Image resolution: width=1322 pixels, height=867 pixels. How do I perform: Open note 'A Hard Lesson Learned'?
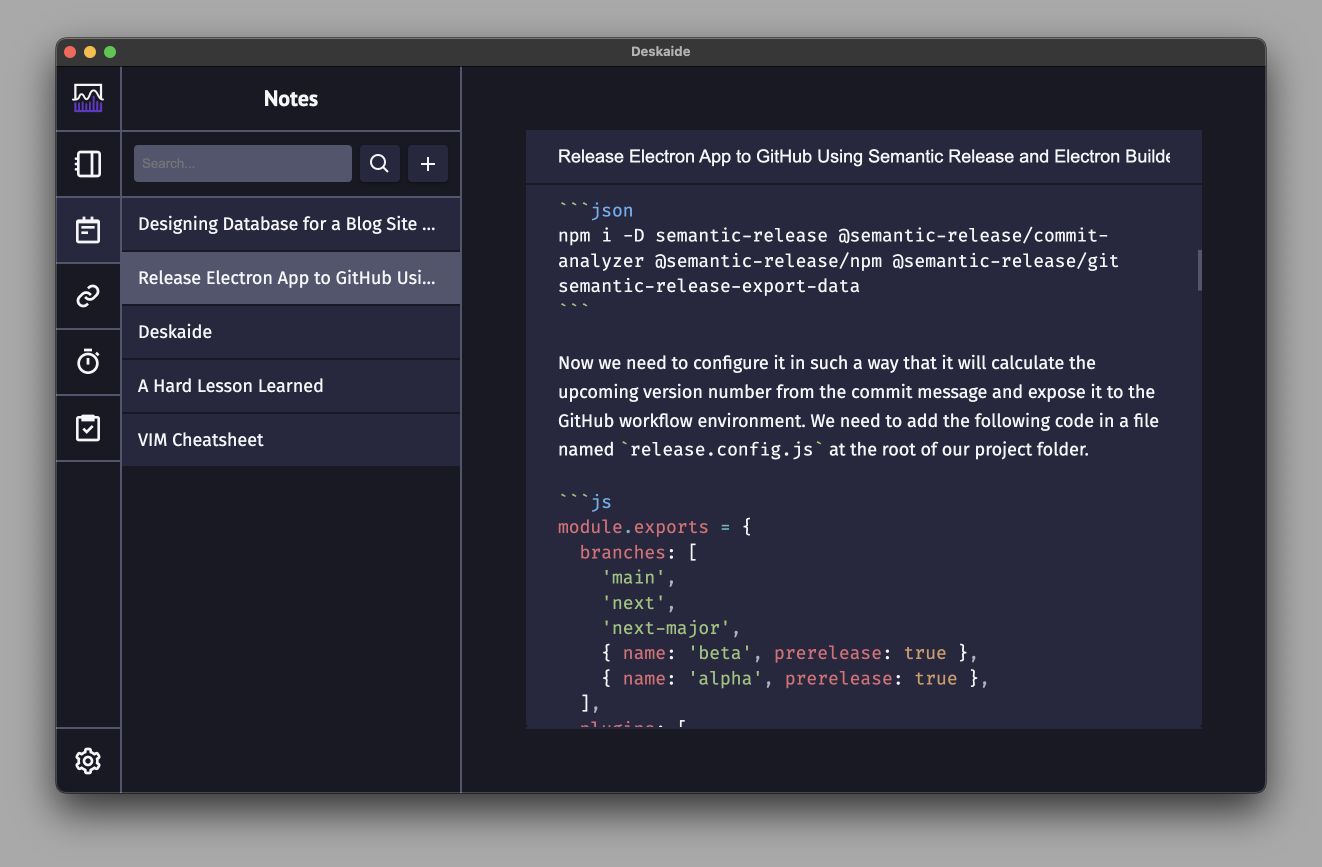pos(291,386)
